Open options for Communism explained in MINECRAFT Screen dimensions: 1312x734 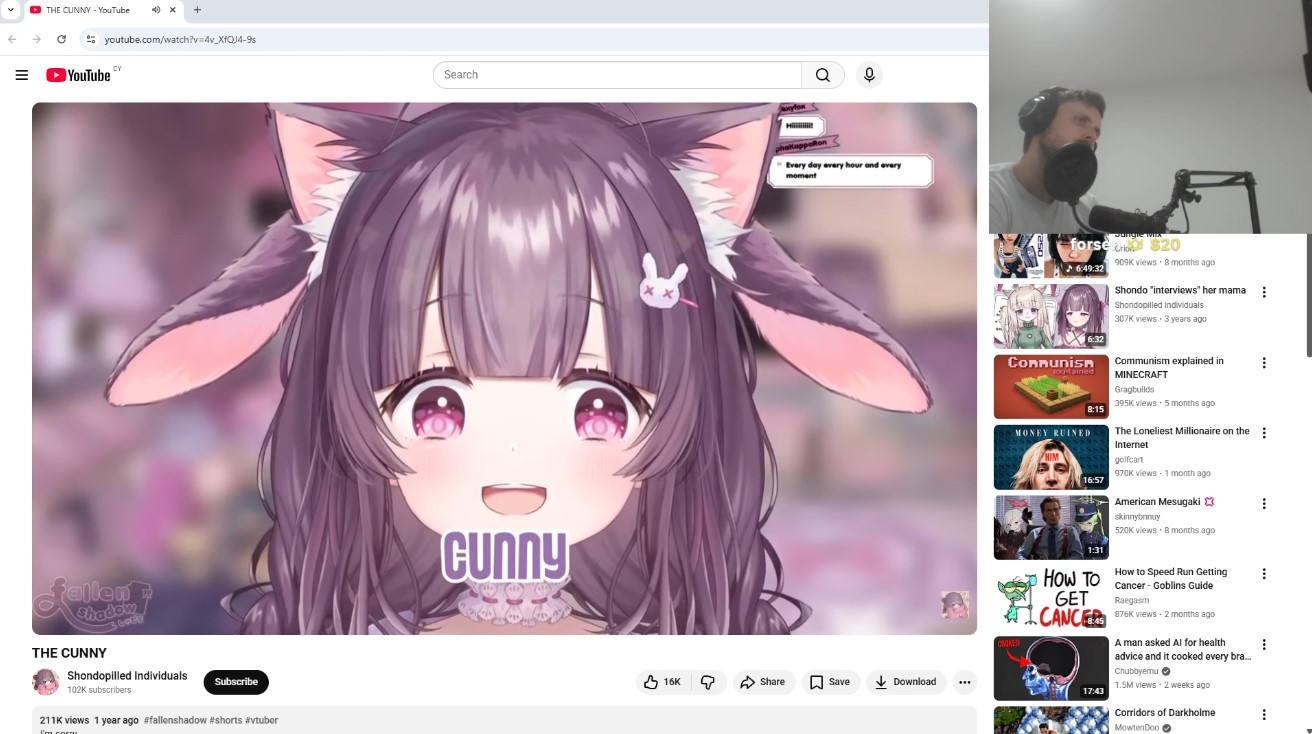pyautogui.click(x=1264, y=363)
